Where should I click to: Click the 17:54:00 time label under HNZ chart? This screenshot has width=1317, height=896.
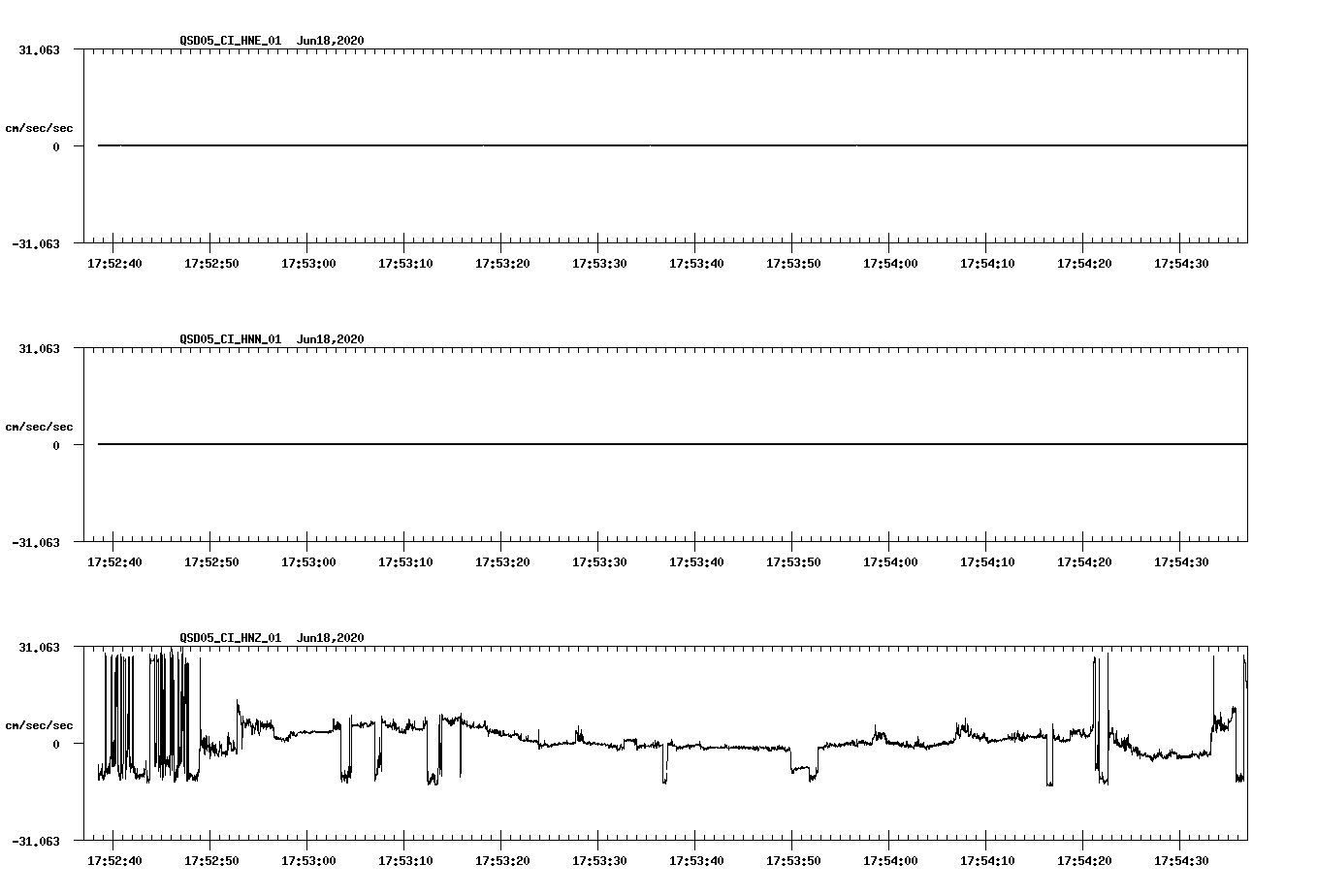tap(890, 861)
